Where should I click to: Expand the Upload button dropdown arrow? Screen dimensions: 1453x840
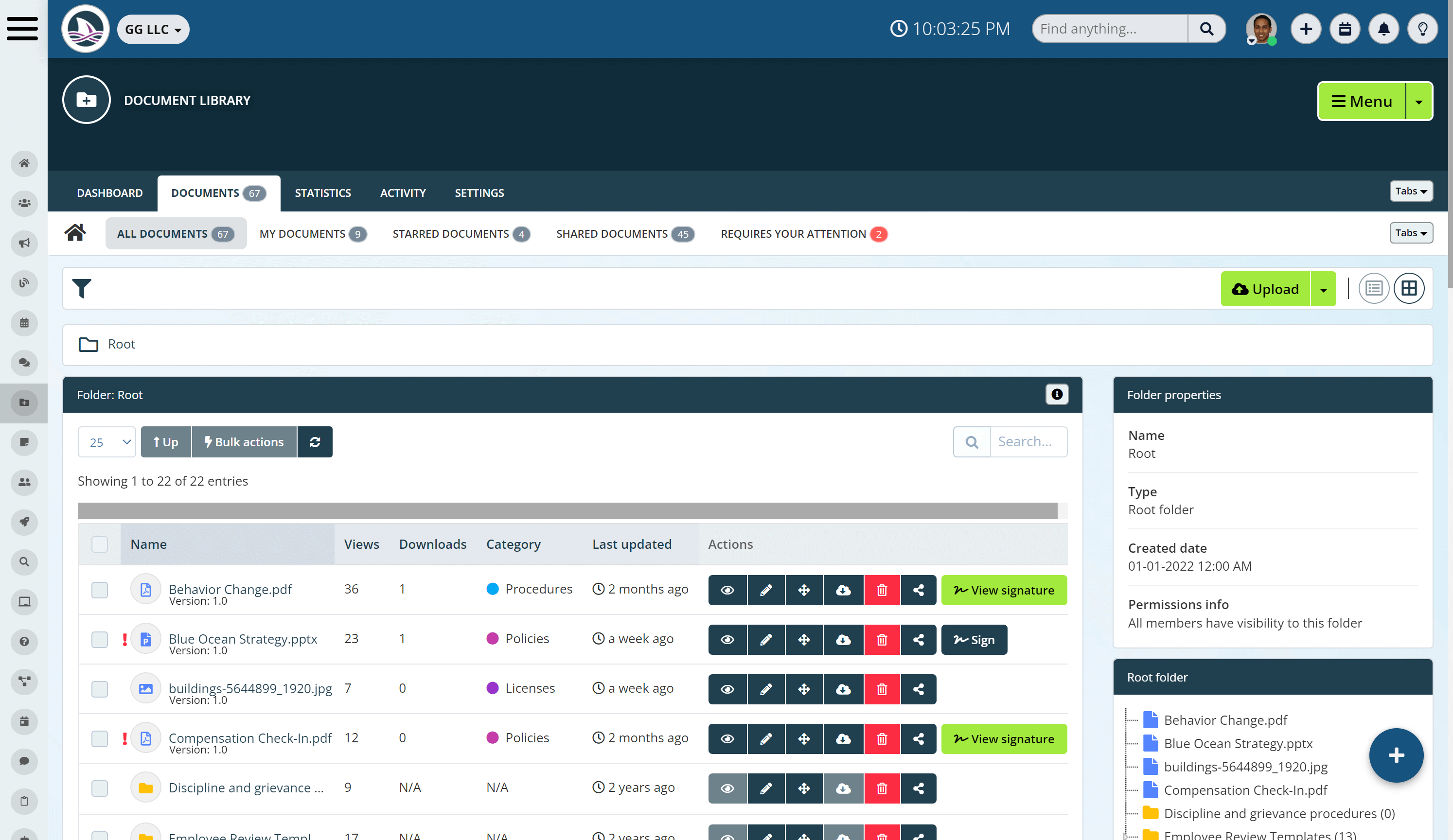click(x=1323, y=289)
